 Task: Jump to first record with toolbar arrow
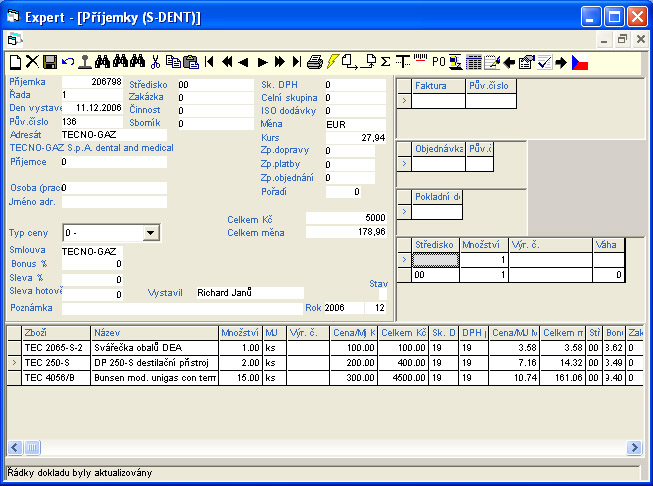pos(209,62)
